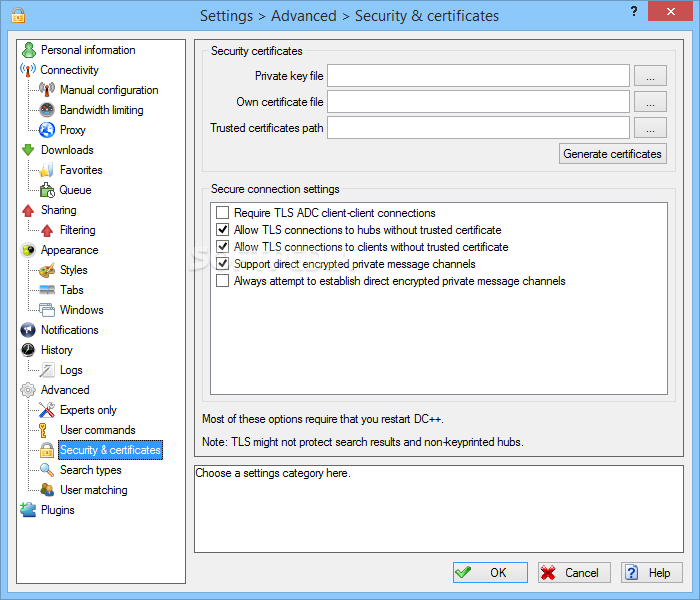Click the title bar question mark help button

pos(634,11)
